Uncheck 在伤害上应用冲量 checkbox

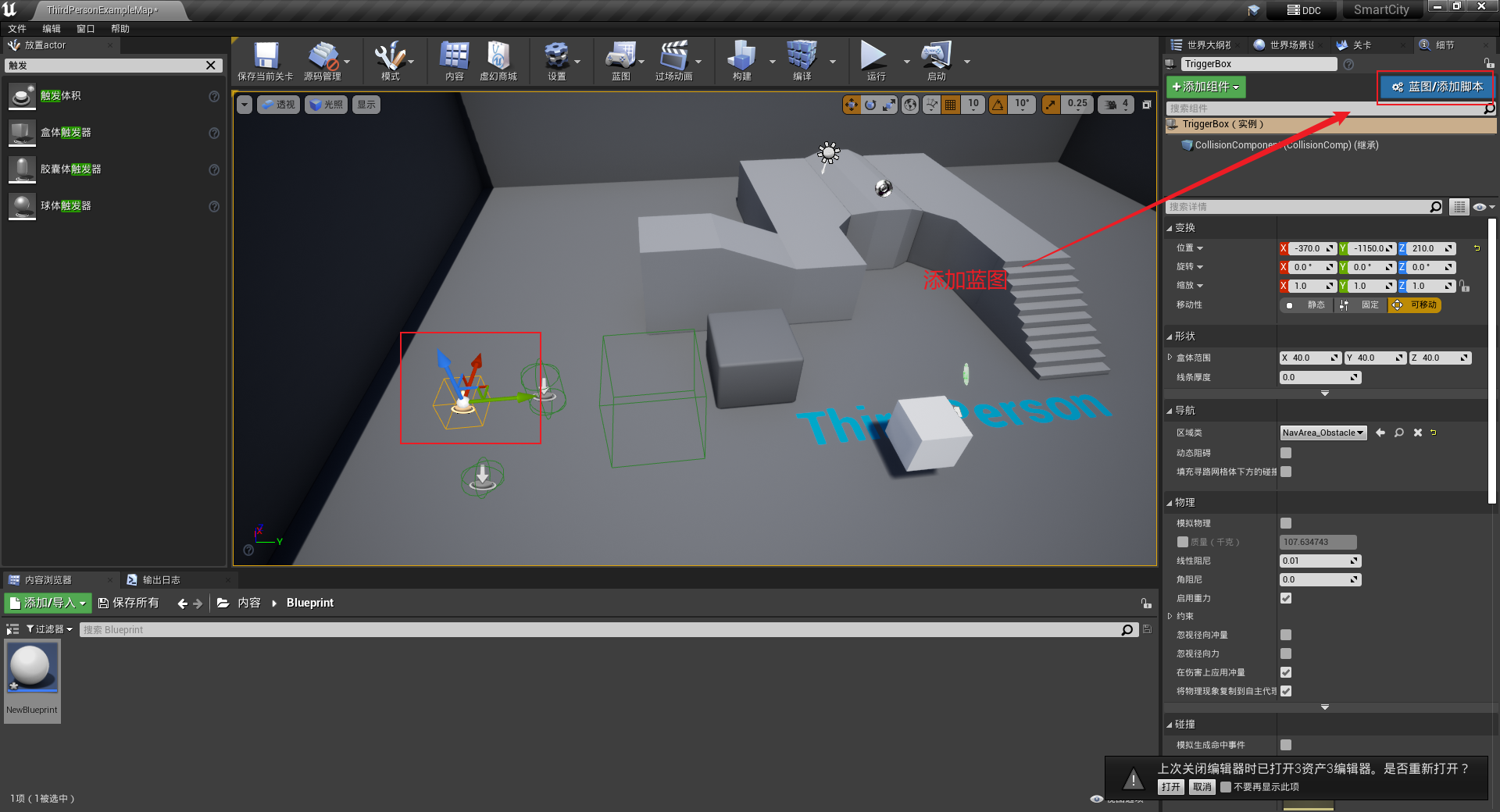point(1286,672)
